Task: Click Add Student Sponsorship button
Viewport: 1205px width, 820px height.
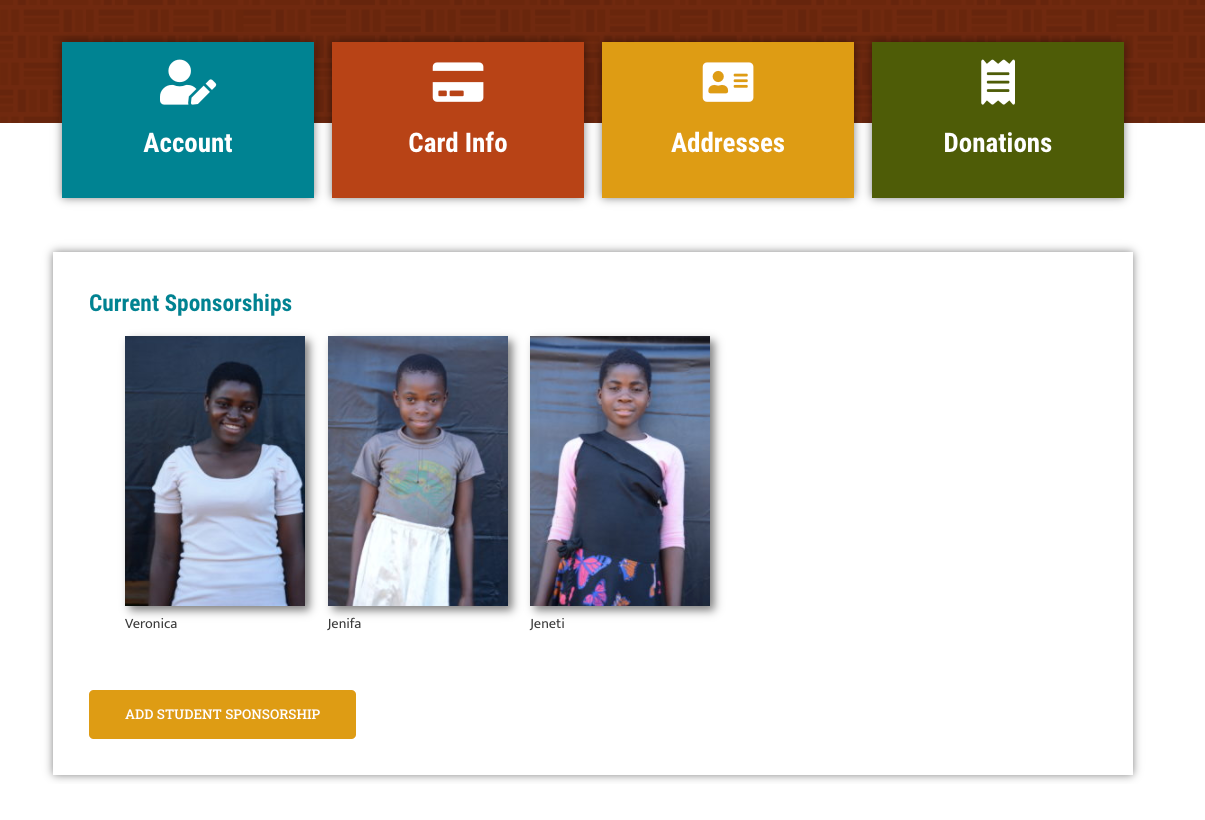Action: [222, 714]
